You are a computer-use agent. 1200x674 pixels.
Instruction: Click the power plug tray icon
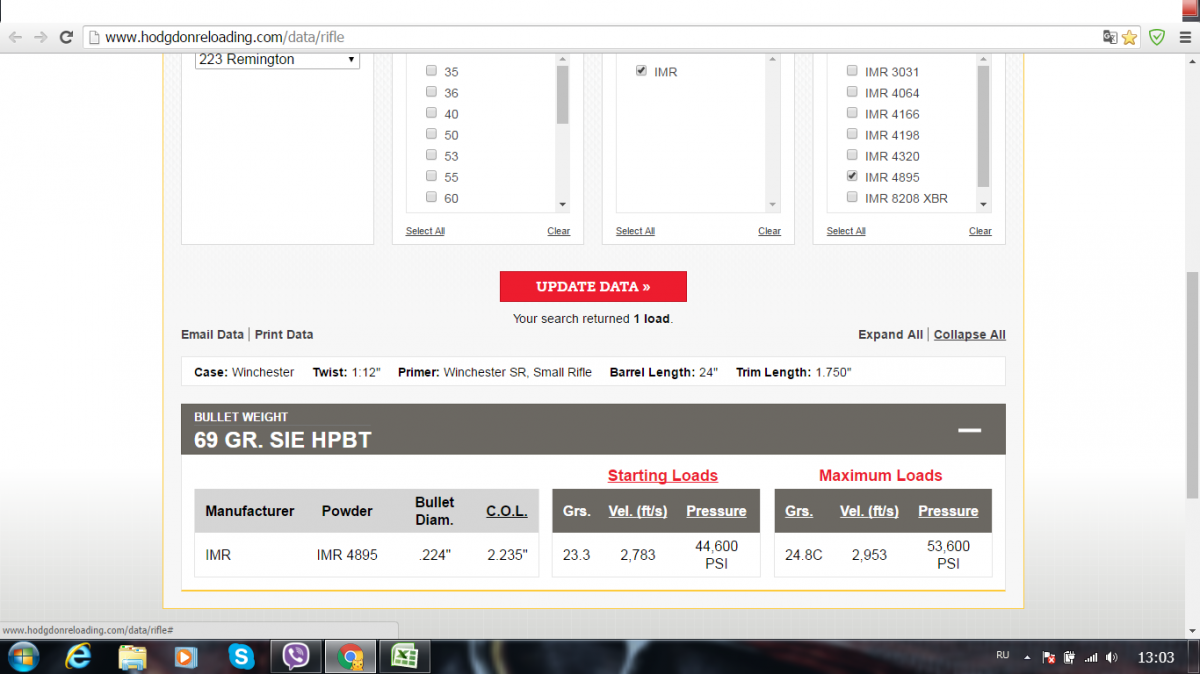click(1070, 657)
